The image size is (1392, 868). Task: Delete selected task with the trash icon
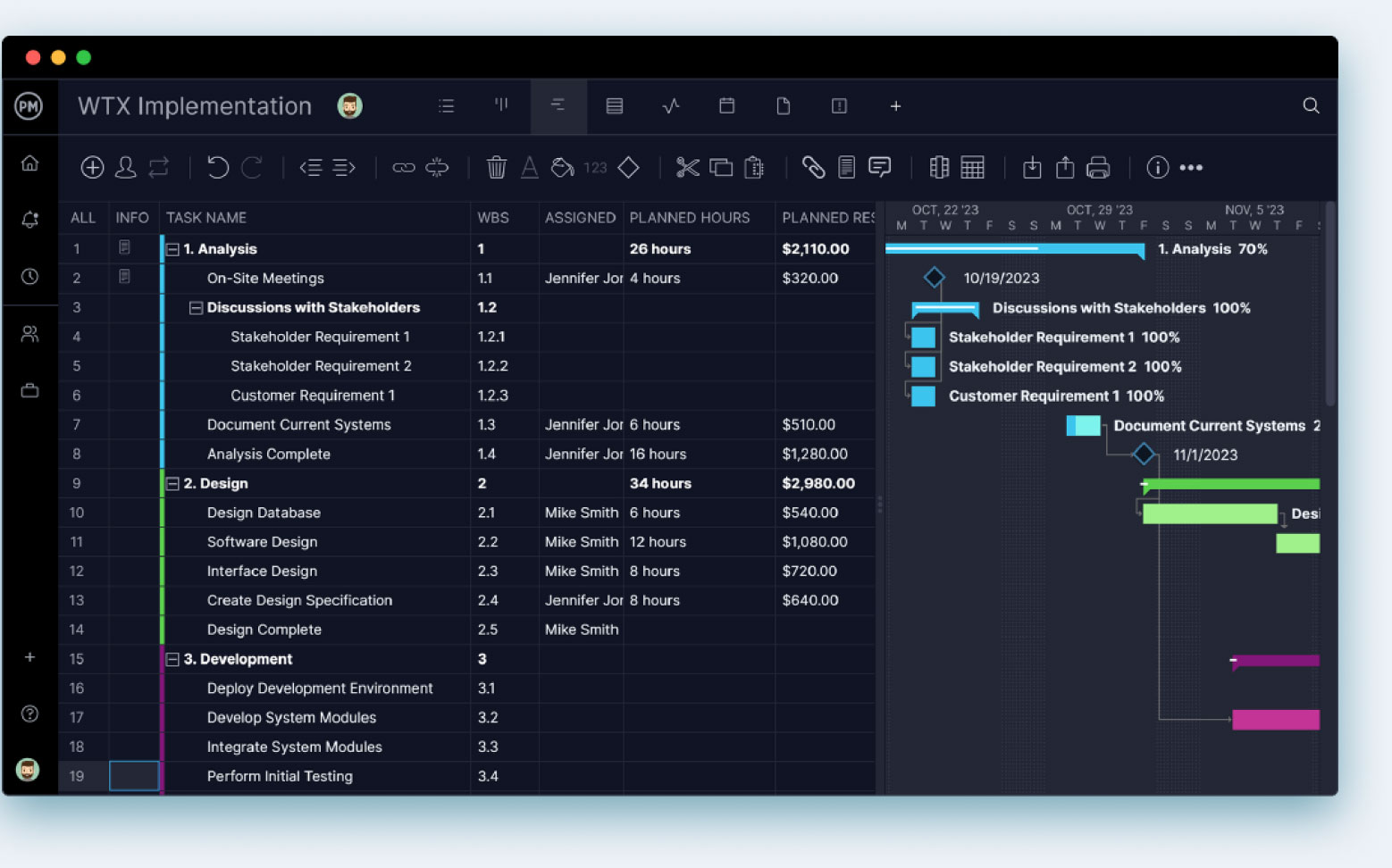click(x=497, y=167)
